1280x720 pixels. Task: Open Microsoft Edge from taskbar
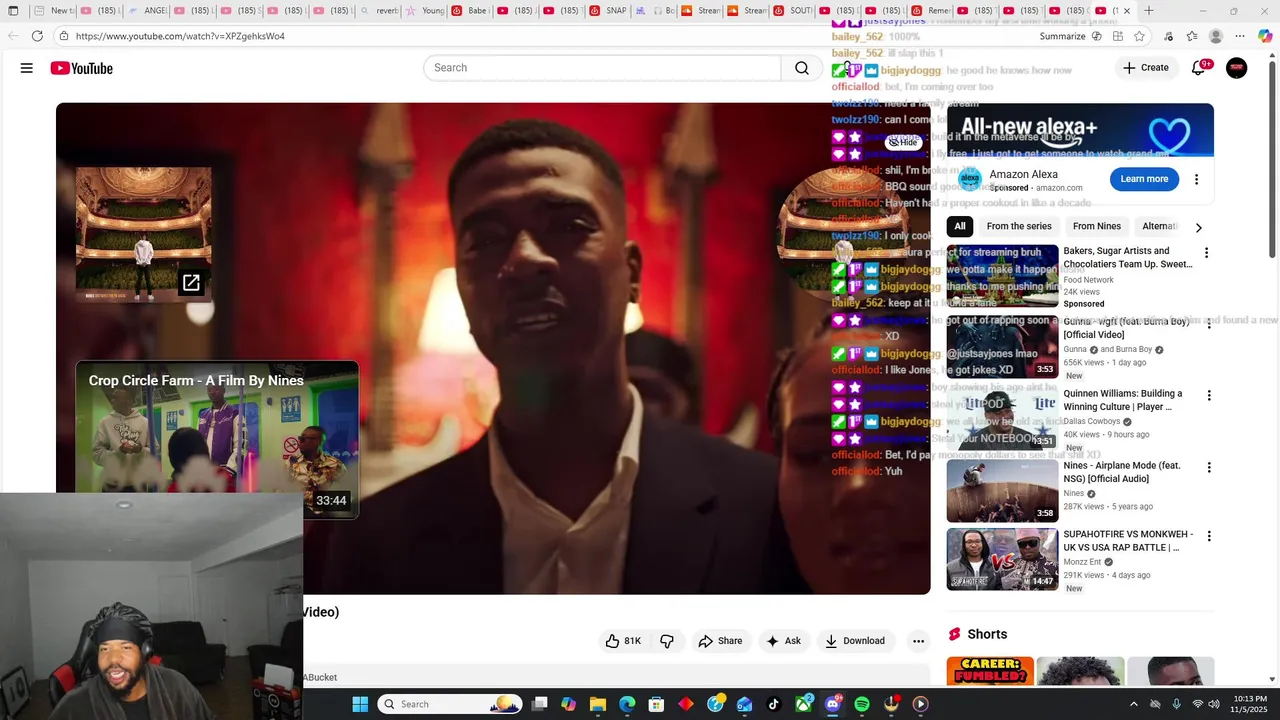point(627,704)
